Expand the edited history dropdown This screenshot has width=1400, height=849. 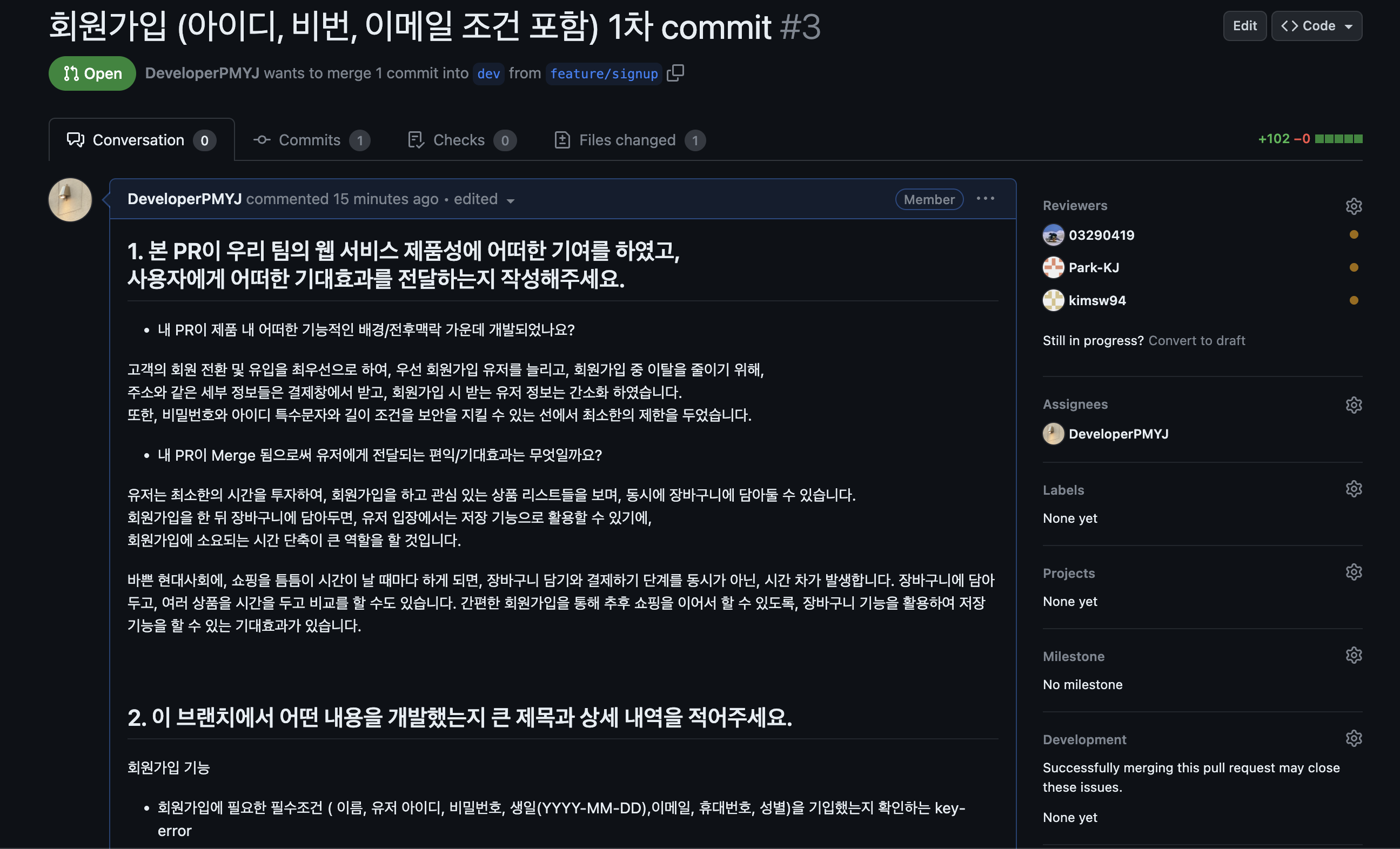click(484, 199)
